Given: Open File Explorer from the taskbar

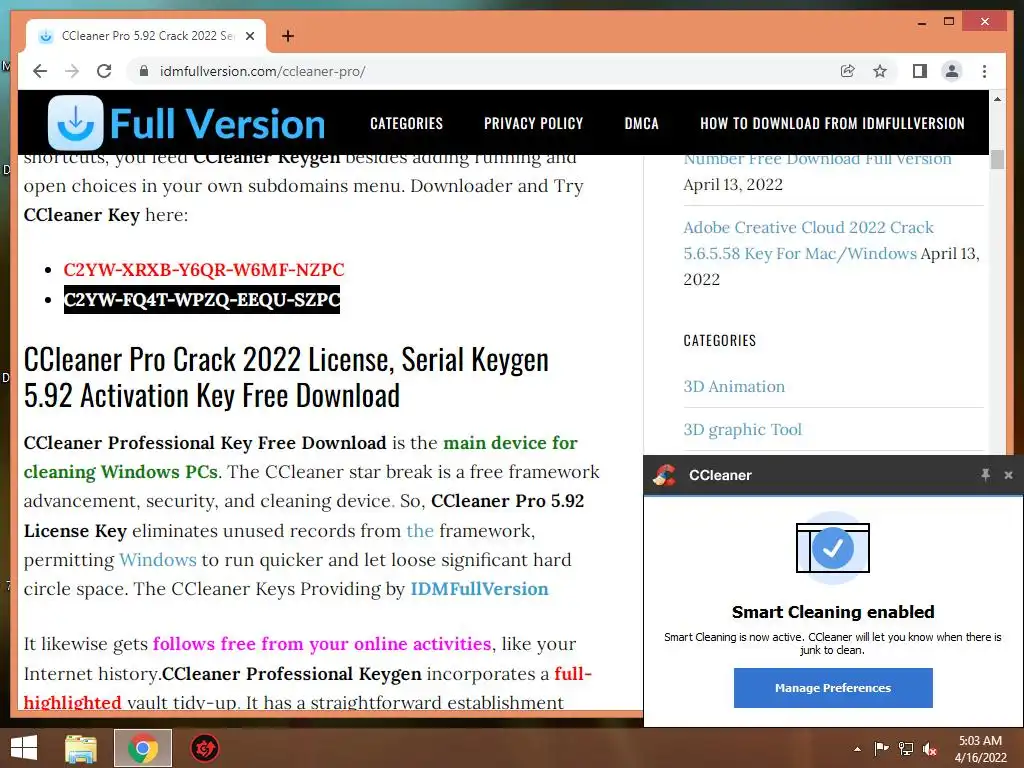Looking at the screenshot, I should (x=81, y=748).
